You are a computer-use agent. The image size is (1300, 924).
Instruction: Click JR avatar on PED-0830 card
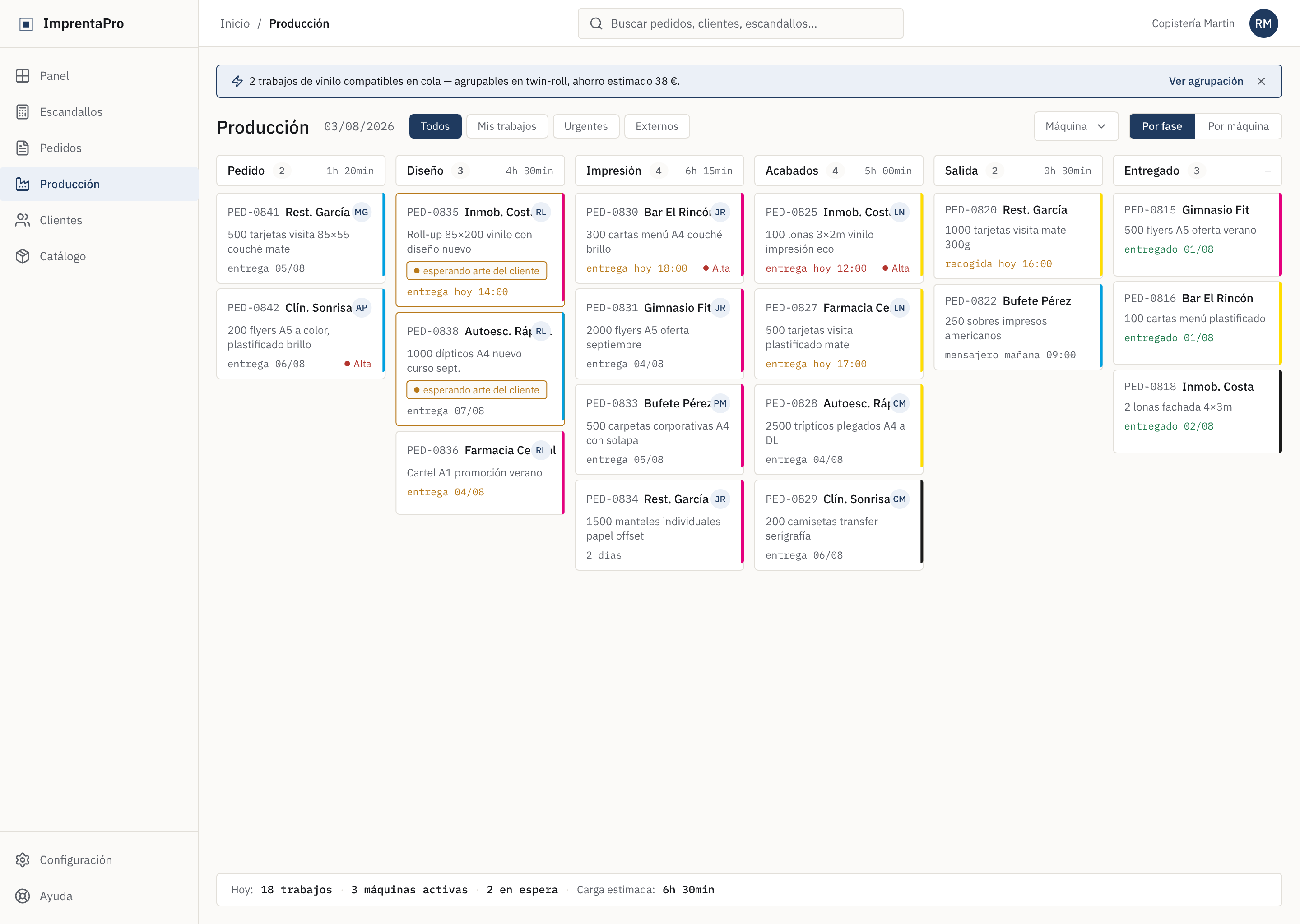tap(720, 212)
